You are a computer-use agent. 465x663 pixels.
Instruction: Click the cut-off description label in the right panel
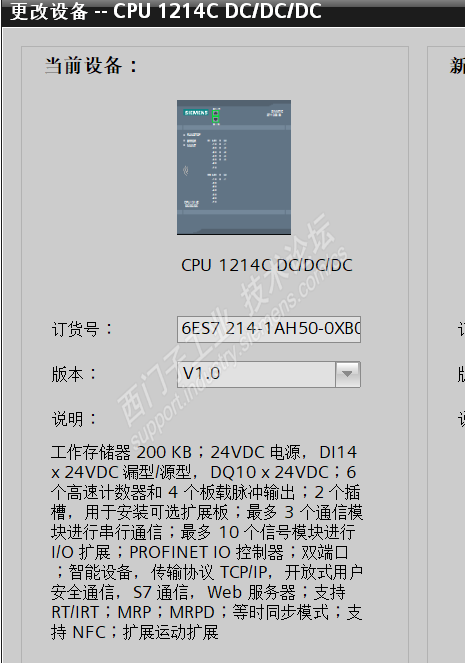pos(461,419)
